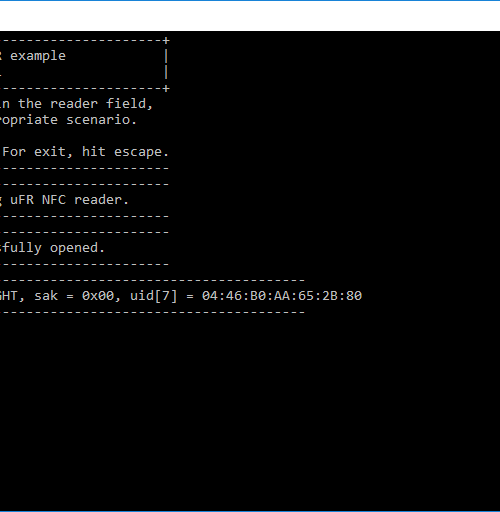Click the word "field," in the console
The height and width of the screenshot is (512, 500).
click(x=129, y=104)
